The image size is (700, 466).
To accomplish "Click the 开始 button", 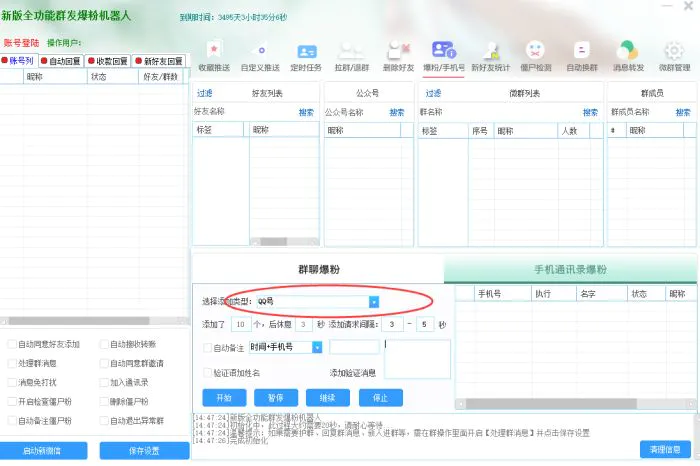I will point(224,398).
